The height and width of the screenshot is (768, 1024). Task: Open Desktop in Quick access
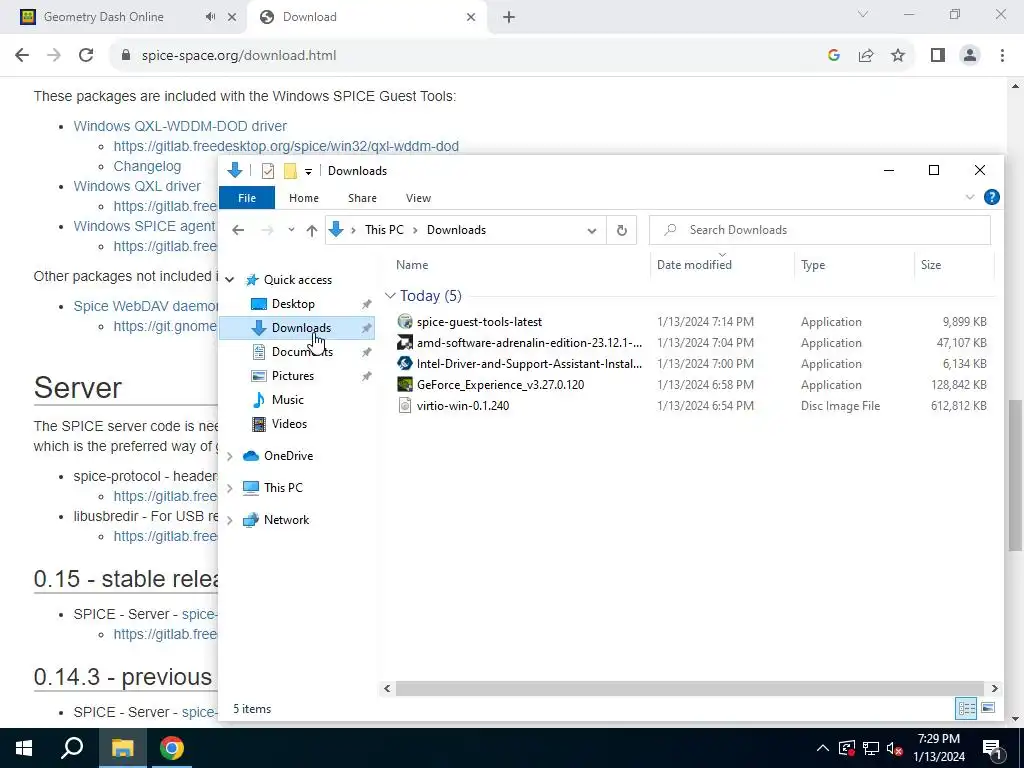[x=293, y=304]
